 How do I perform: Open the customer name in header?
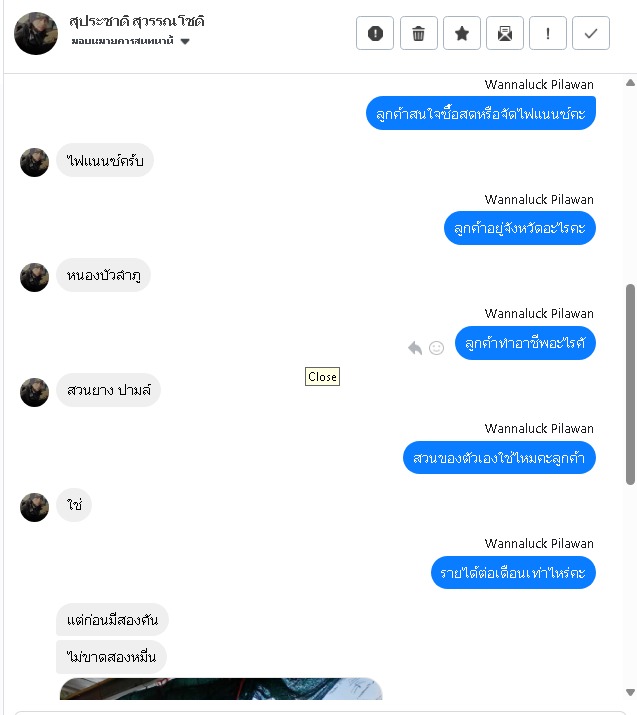pos(136,21)
